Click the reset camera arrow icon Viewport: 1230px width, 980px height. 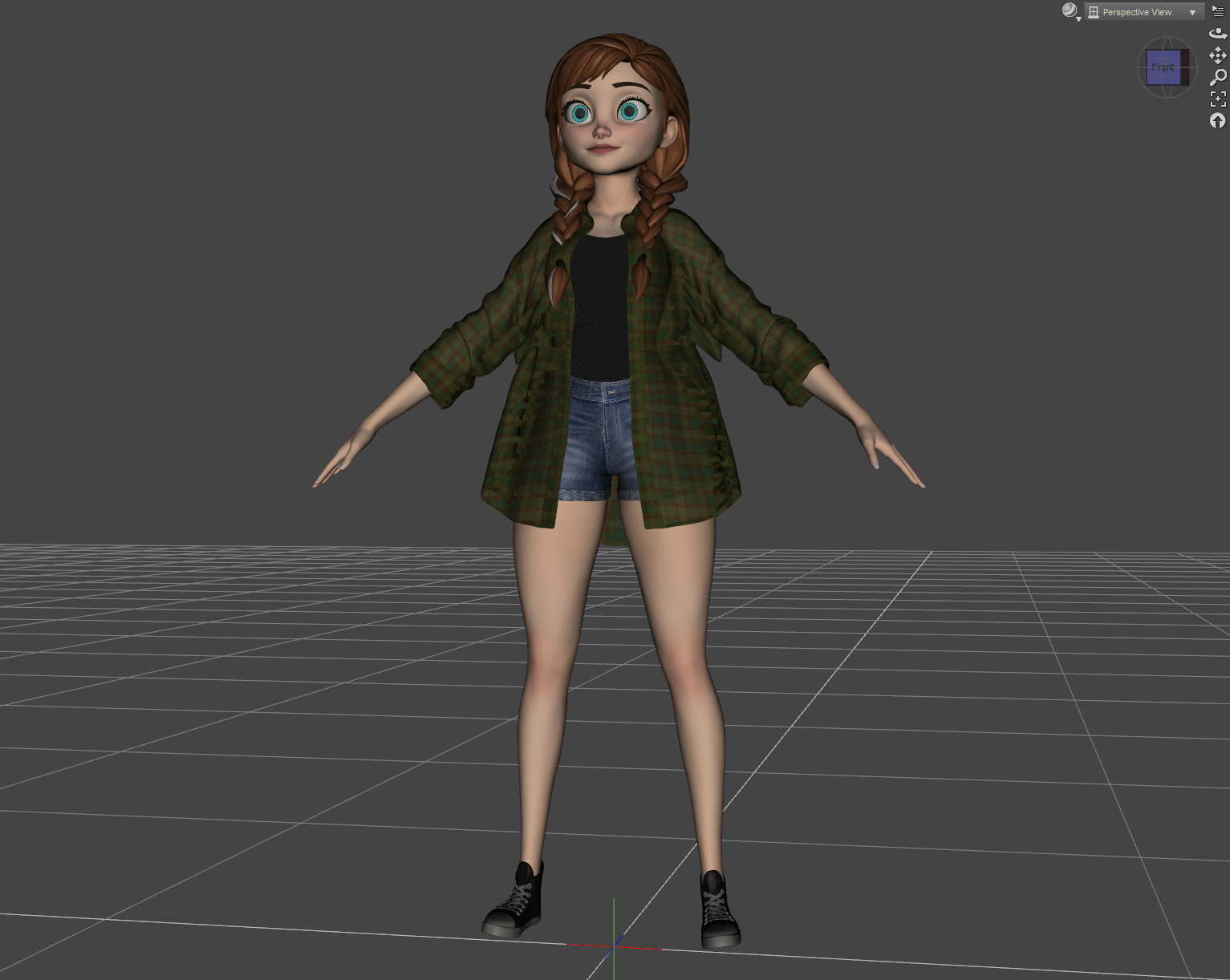(1218, 120)
